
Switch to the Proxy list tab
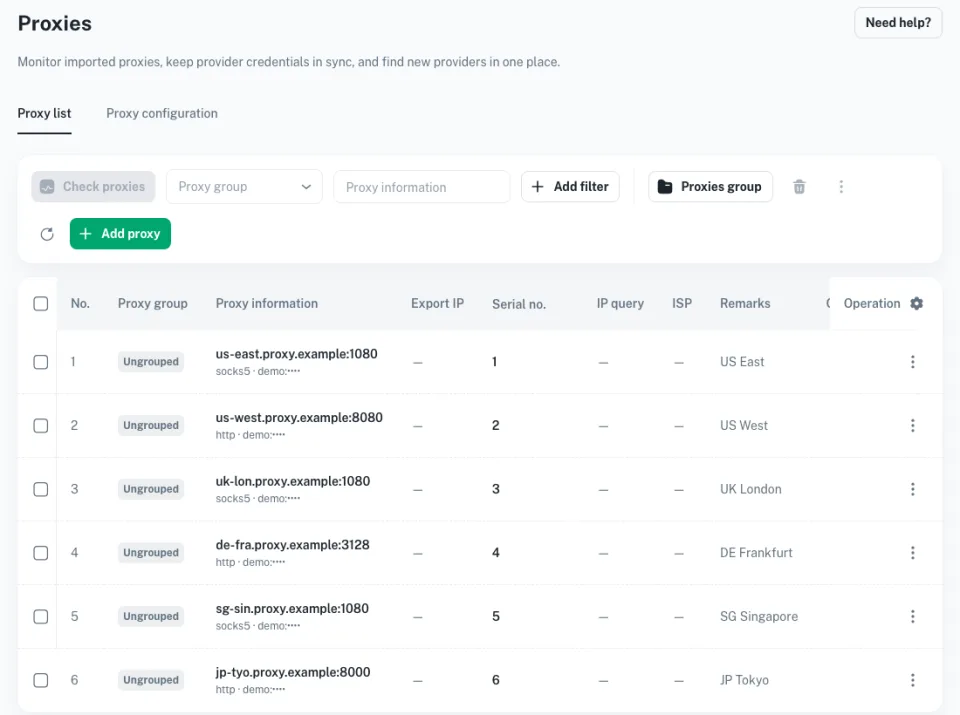coord(44,113)
